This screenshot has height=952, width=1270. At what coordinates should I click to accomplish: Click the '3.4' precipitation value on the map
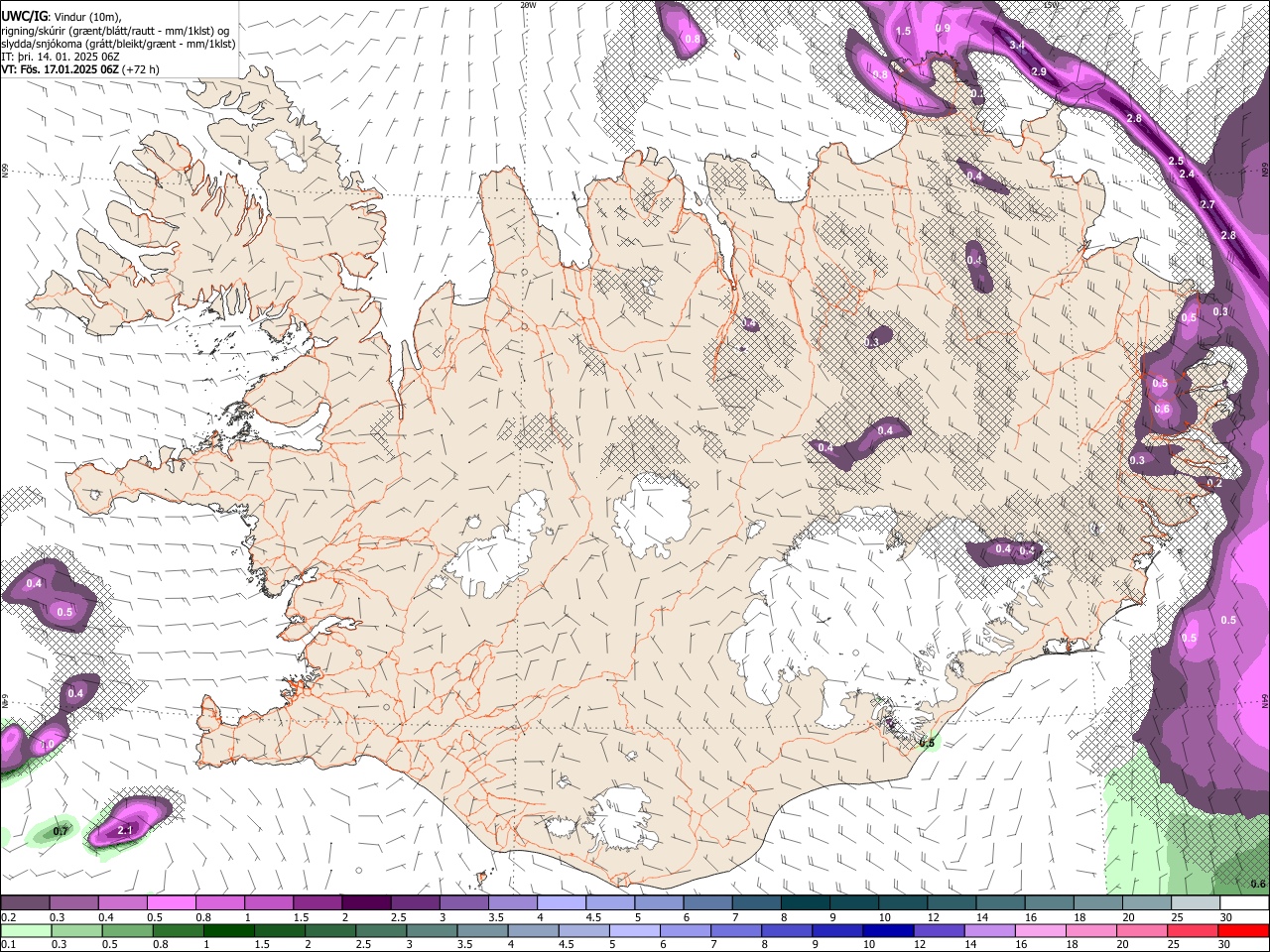tap(1017, 46)
